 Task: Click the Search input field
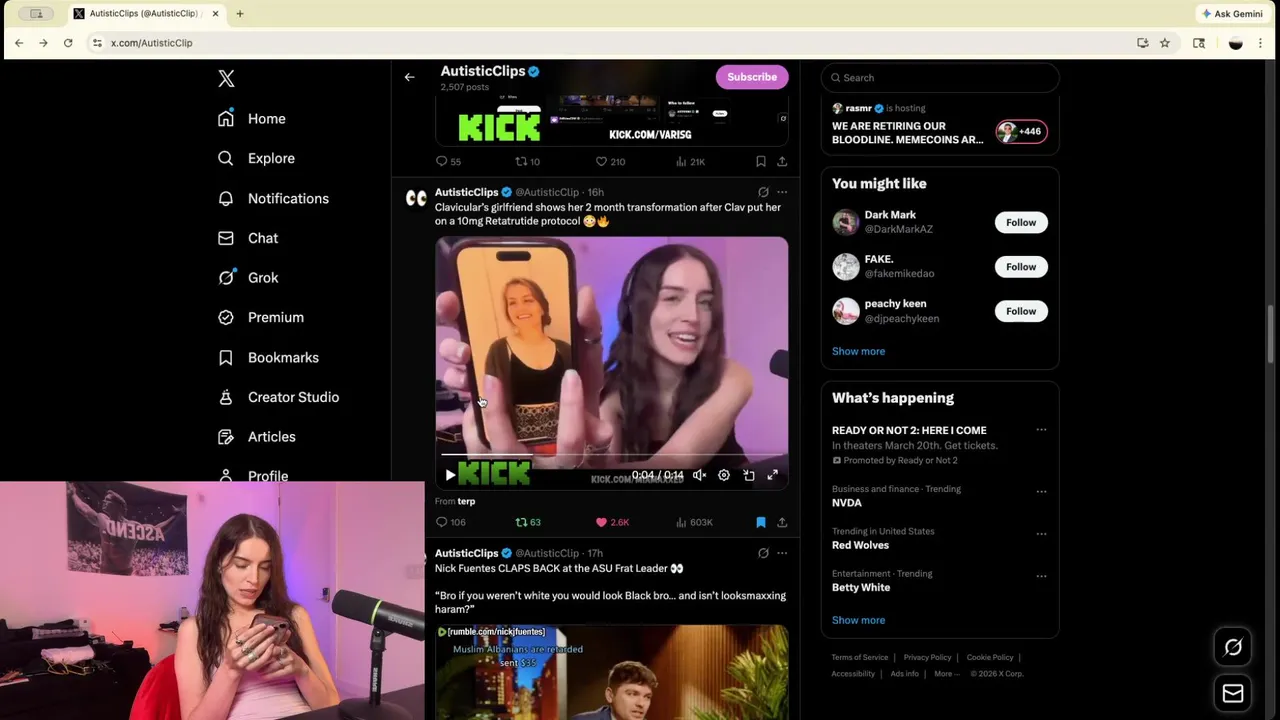pyautogui.click(x=940, y=77)
